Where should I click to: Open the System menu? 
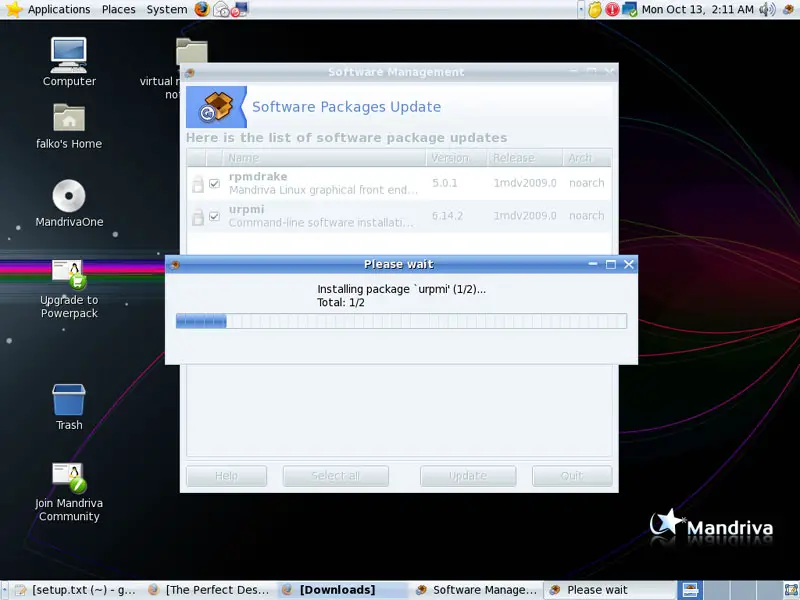click(x=167, y=9)
